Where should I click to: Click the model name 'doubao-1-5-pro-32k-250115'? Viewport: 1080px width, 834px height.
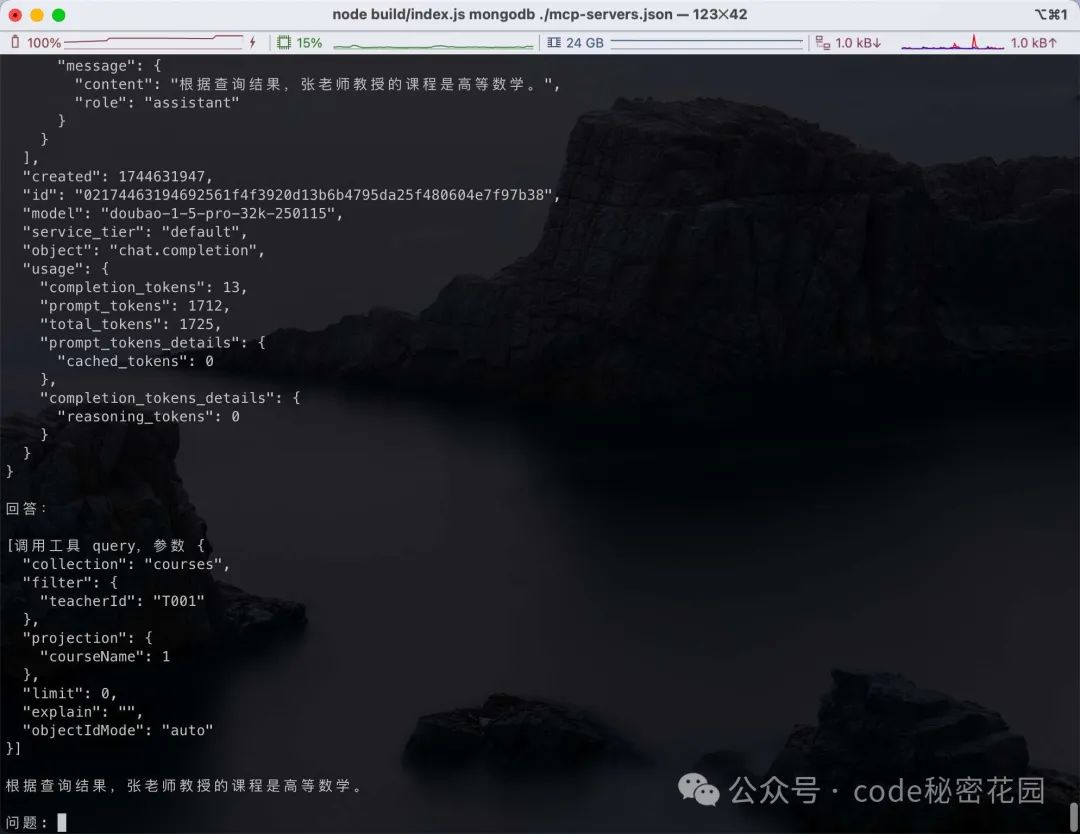pos(222,213)
